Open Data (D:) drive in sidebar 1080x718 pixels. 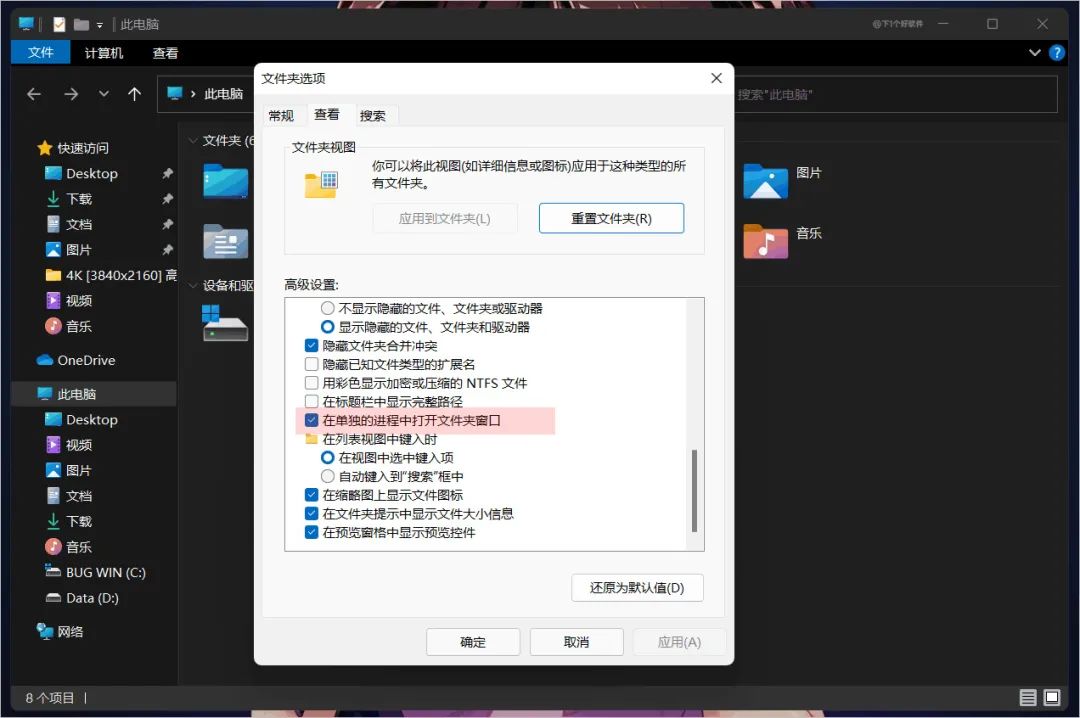pos(92,598)
